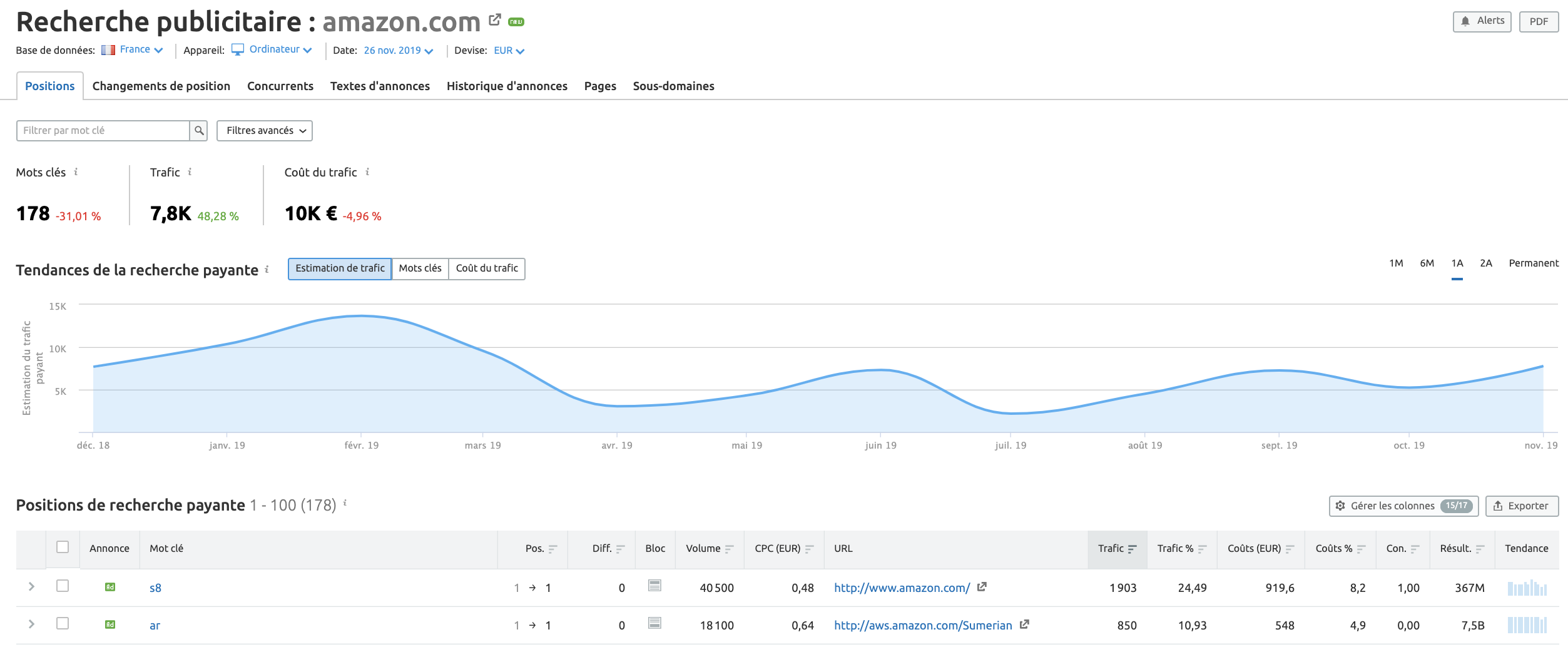Select Coût du trafic chart toggle
Image resolution: width=1568 pixels, height=647 pixels.
pos(487,268)
